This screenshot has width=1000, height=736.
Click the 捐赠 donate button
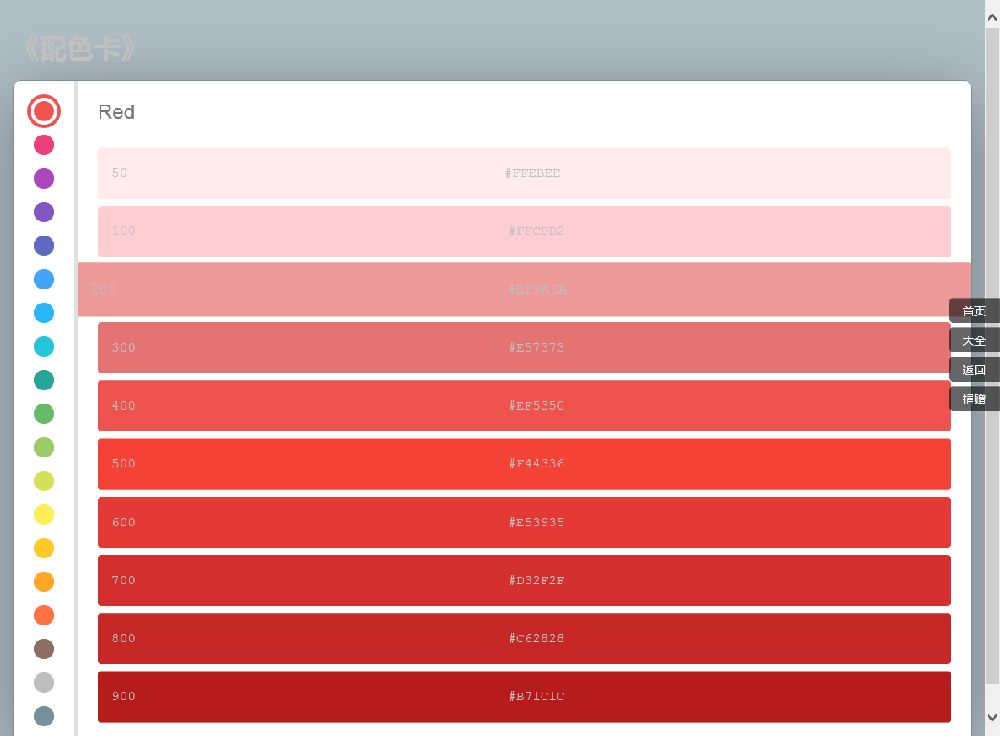[974, 399]
